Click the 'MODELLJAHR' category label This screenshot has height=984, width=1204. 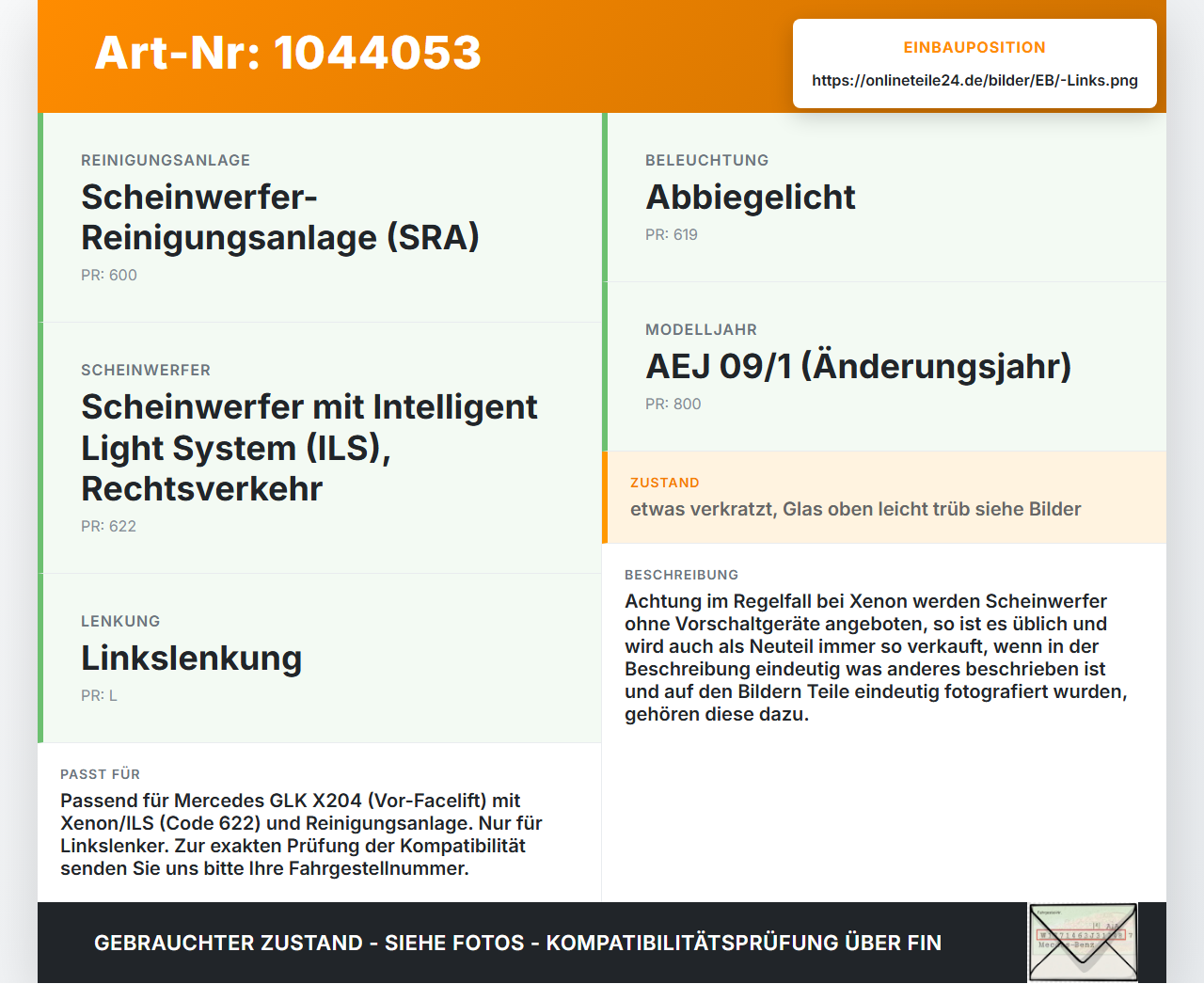click(701, 329)
